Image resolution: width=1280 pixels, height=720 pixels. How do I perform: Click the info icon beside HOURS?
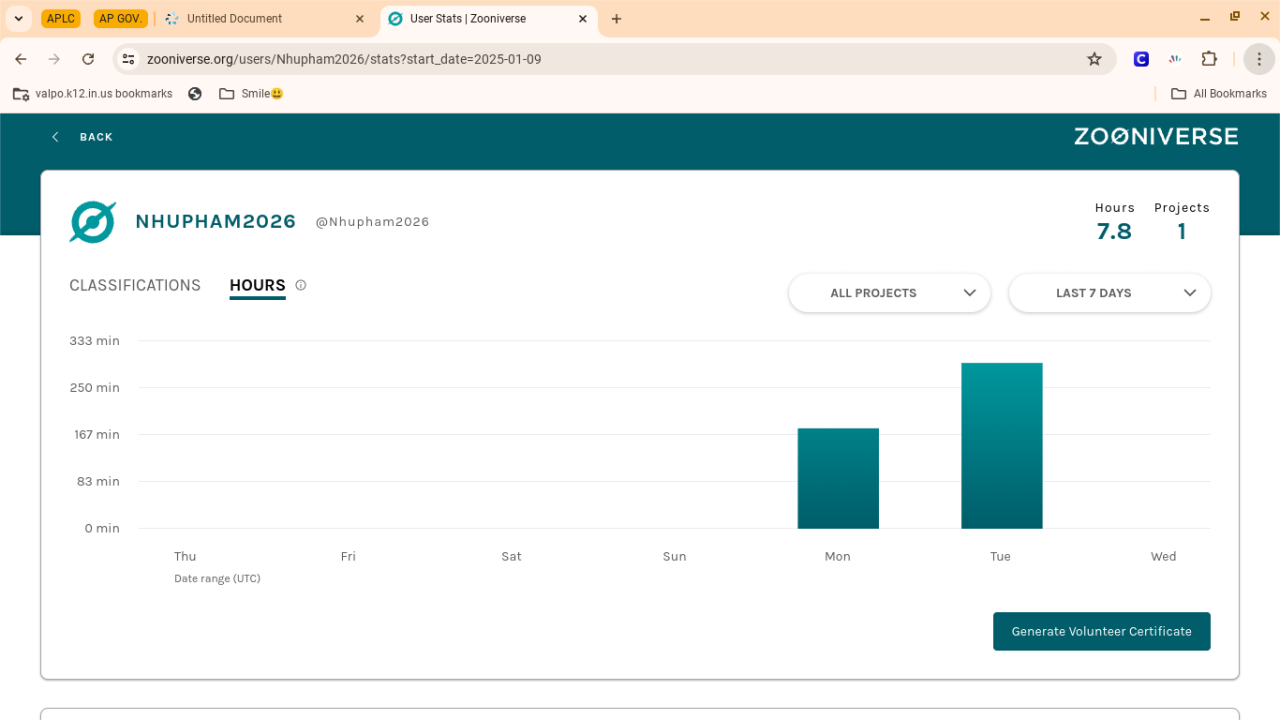301,285
